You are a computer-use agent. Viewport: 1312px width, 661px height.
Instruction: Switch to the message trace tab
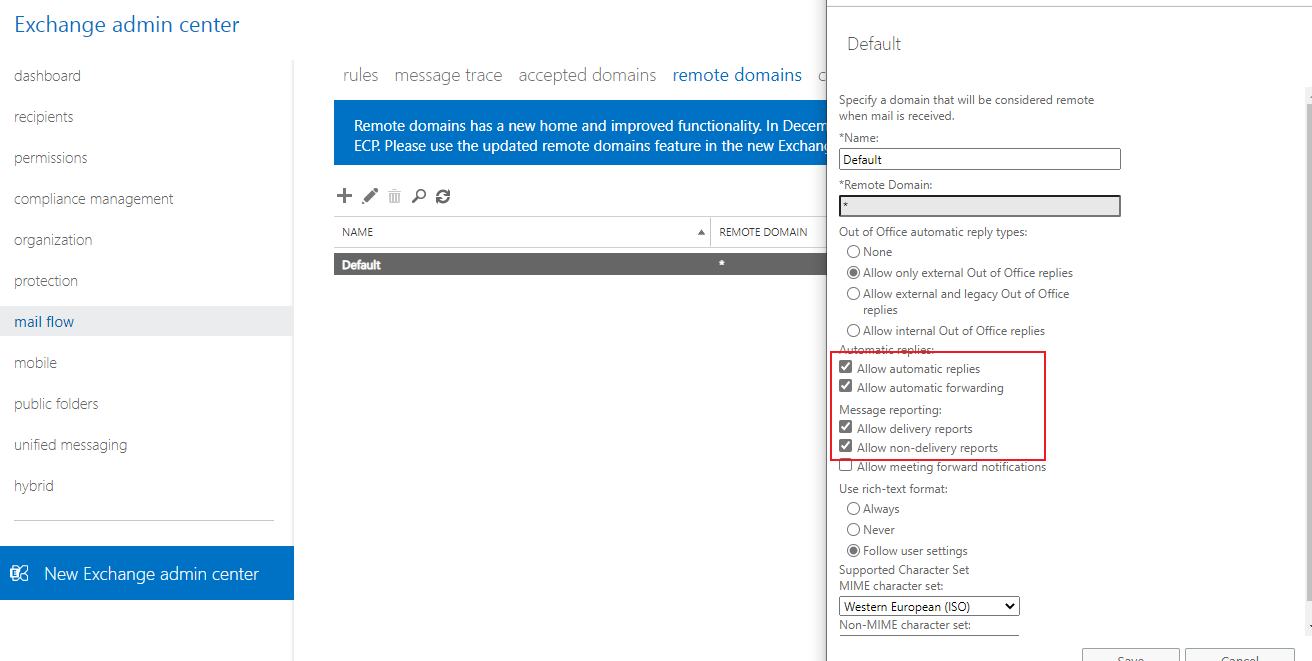[x=448, y=74]
